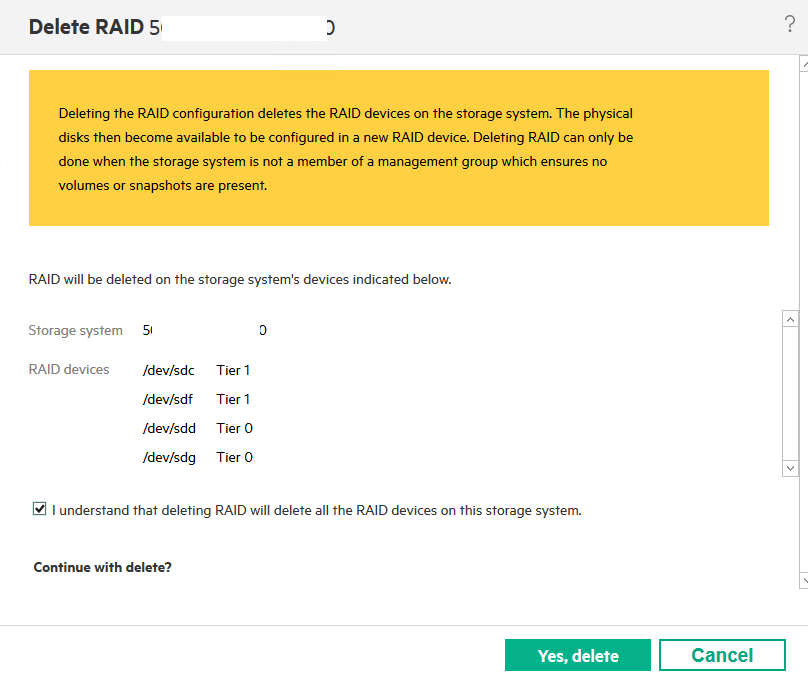Image resolution: width=808 pixels, height=680 pixels.
Task: Click the /dev/sdf RAID device entry
Action: [x=167, y=399]
